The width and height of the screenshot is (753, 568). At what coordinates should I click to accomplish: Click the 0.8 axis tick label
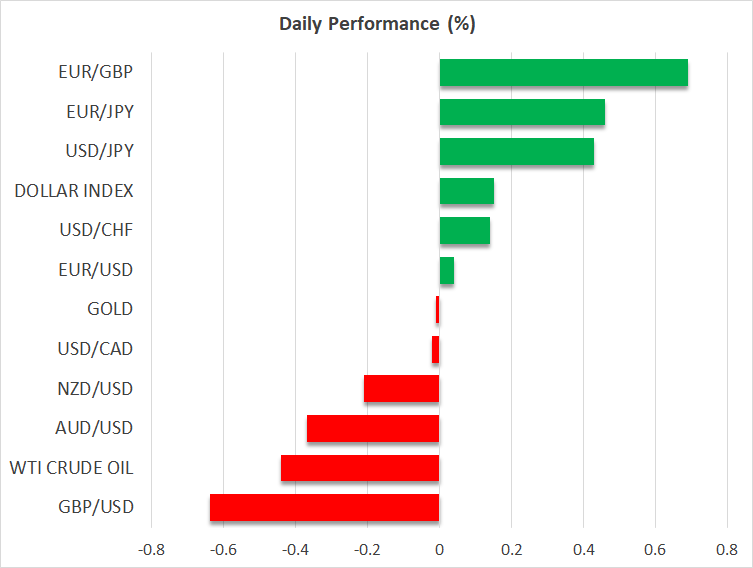726,549
